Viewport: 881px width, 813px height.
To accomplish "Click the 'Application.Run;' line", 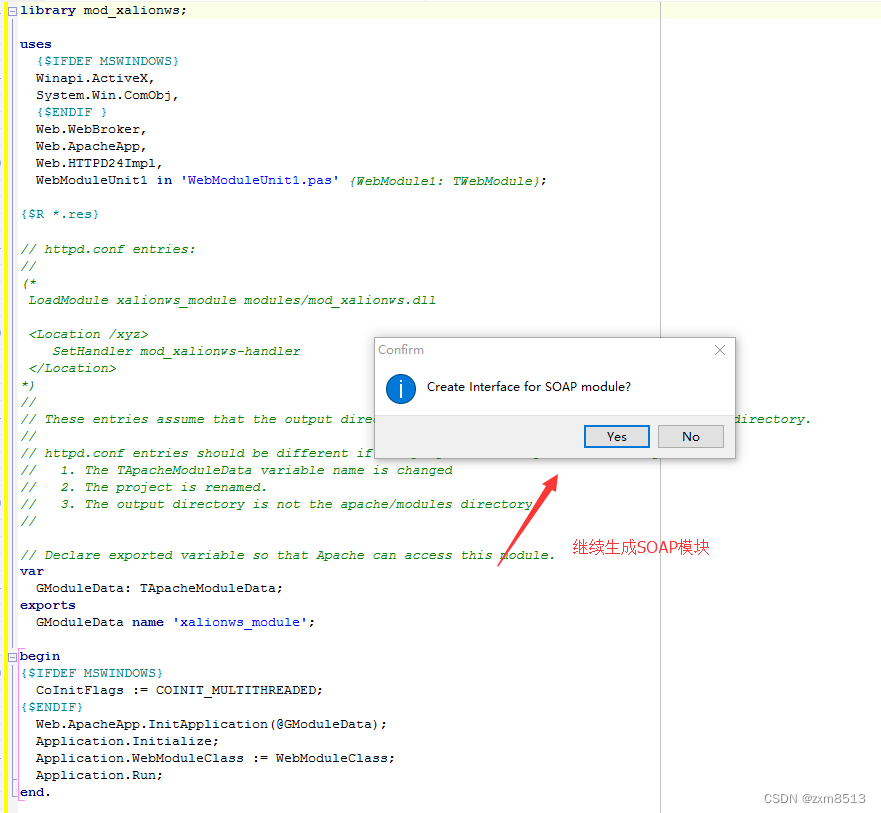I will click(x=99, y=775).
